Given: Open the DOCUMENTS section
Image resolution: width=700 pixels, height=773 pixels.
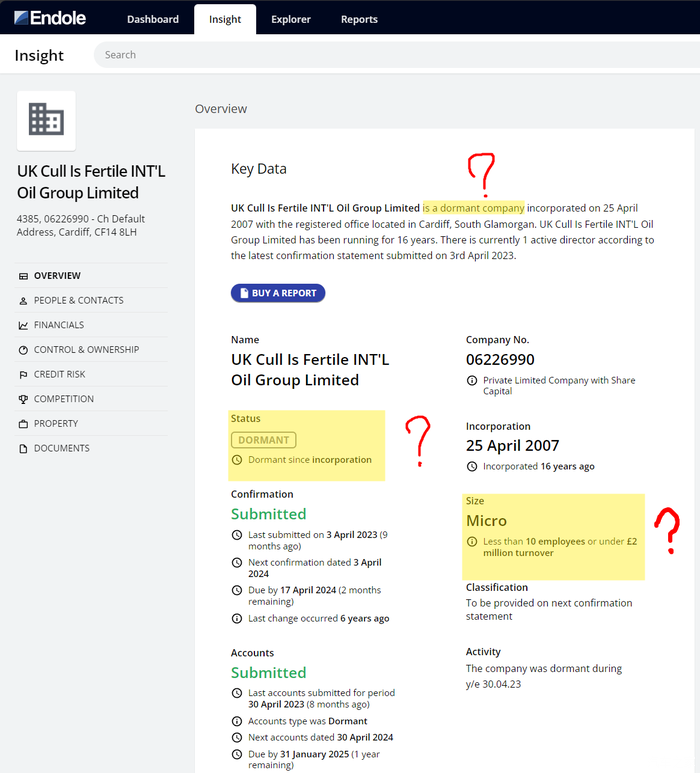Looking at the screenshot, I should click(x=62, y=448).
